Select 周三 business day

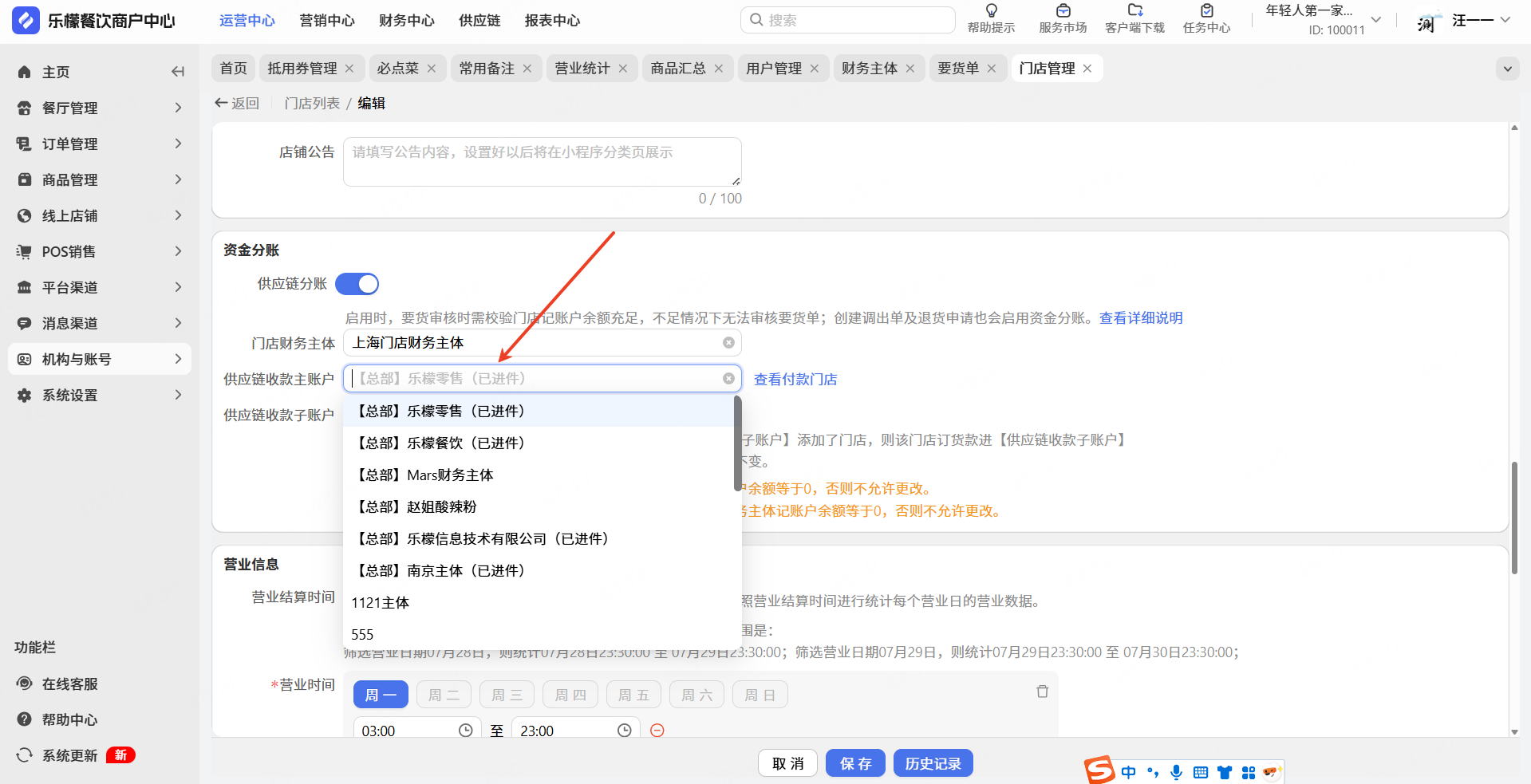tap(507, 695)
